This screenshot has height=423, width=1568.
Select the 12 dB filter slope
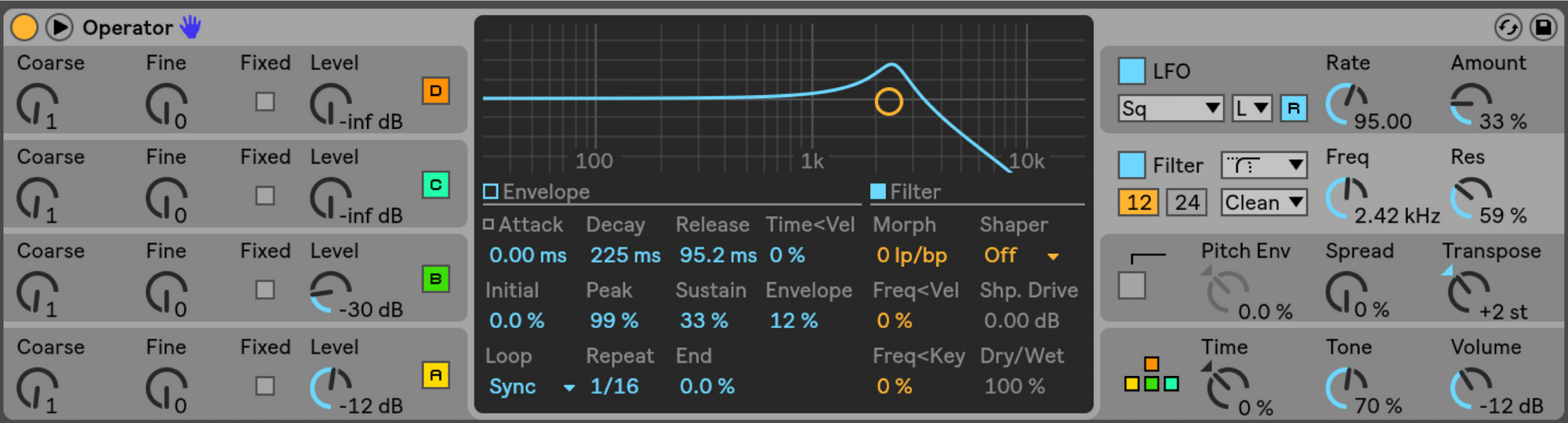pos(1138,203)
